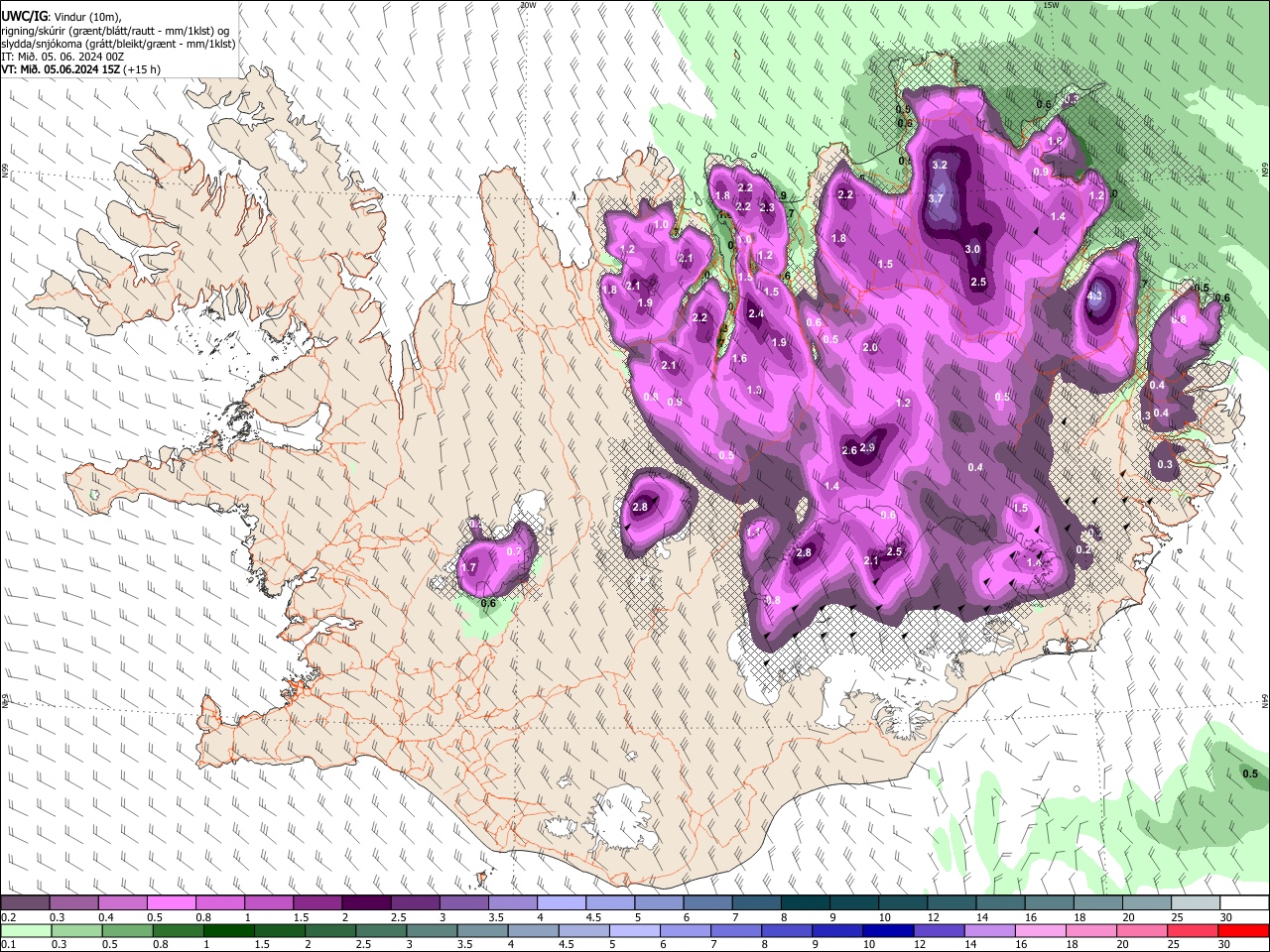The height and width of the screenshot is (952, 1270).
Task: Click the 'rigning/skúrir (grænt/blátt/rautt' legend description line
Action: click(x=114, y=31)
